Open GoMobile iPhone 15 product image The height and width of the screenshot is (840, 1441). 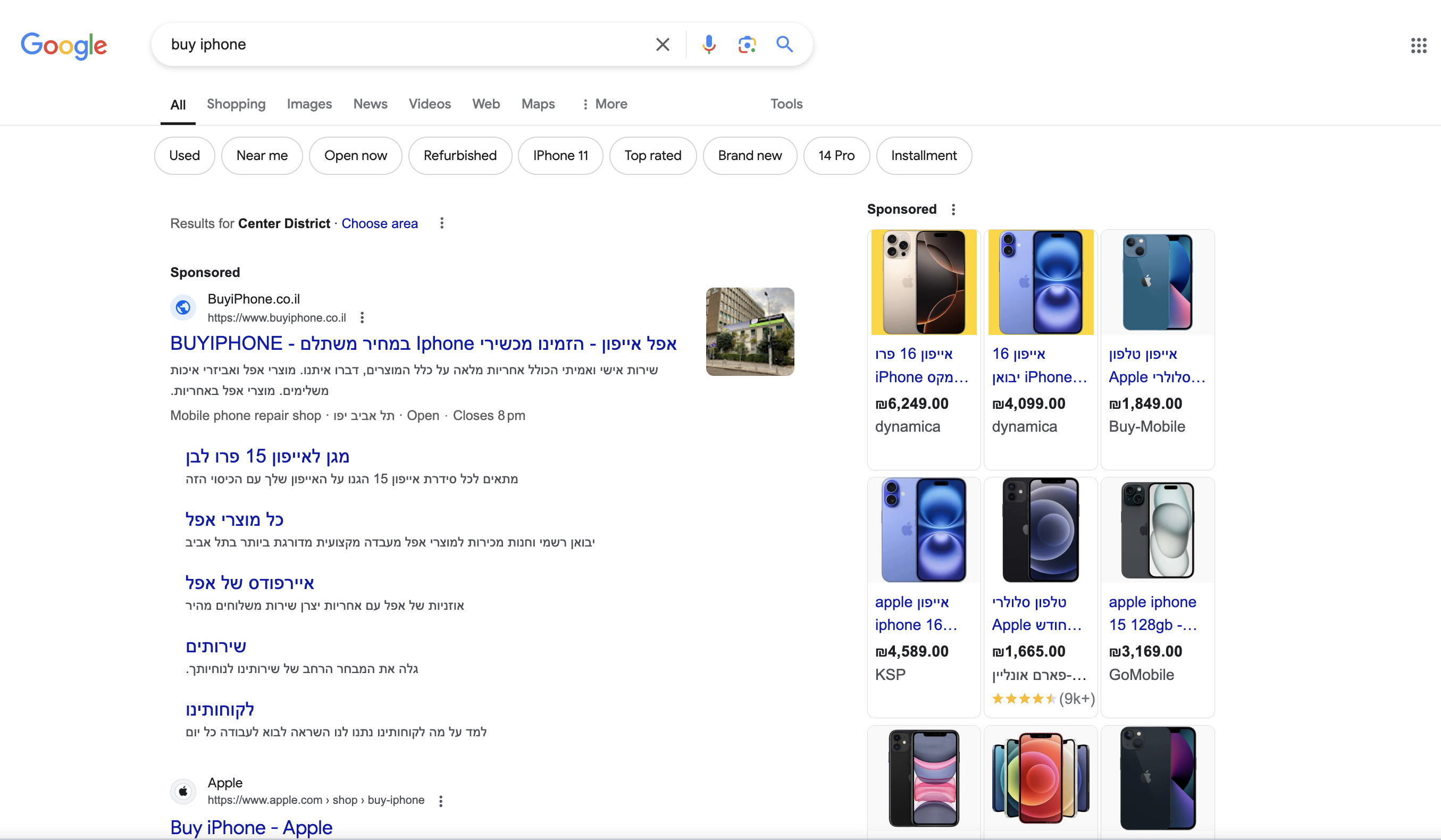tap(1158, 530)
